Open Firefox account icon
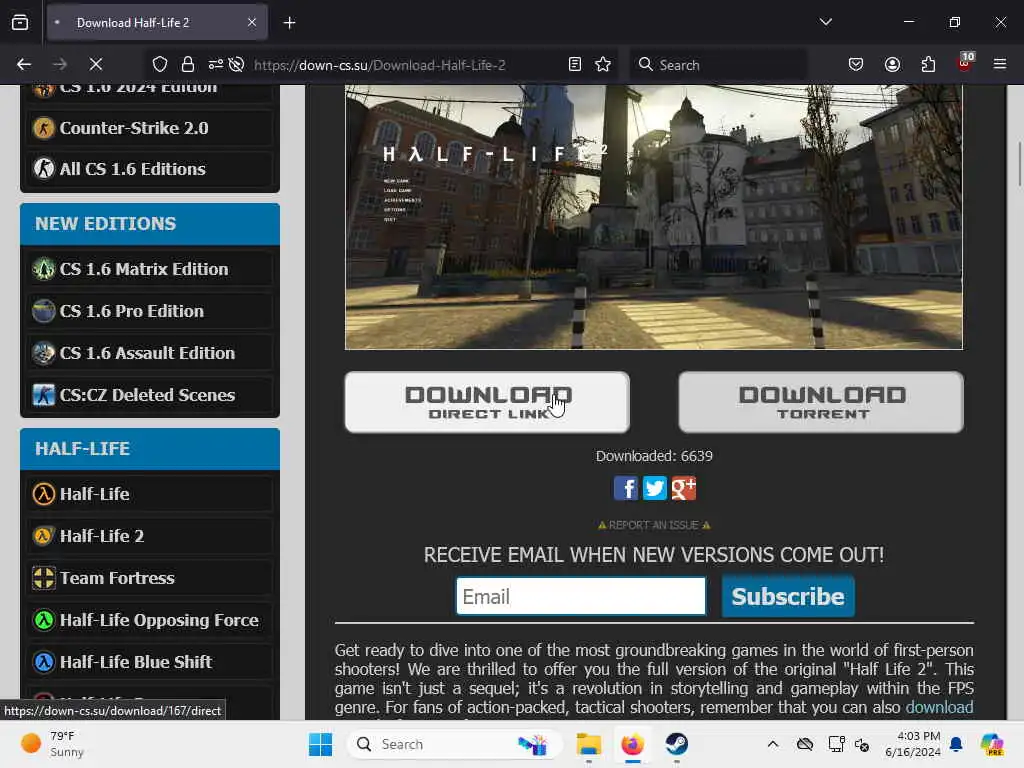This screenshot has width=1024, height=768. coord(892,64)
